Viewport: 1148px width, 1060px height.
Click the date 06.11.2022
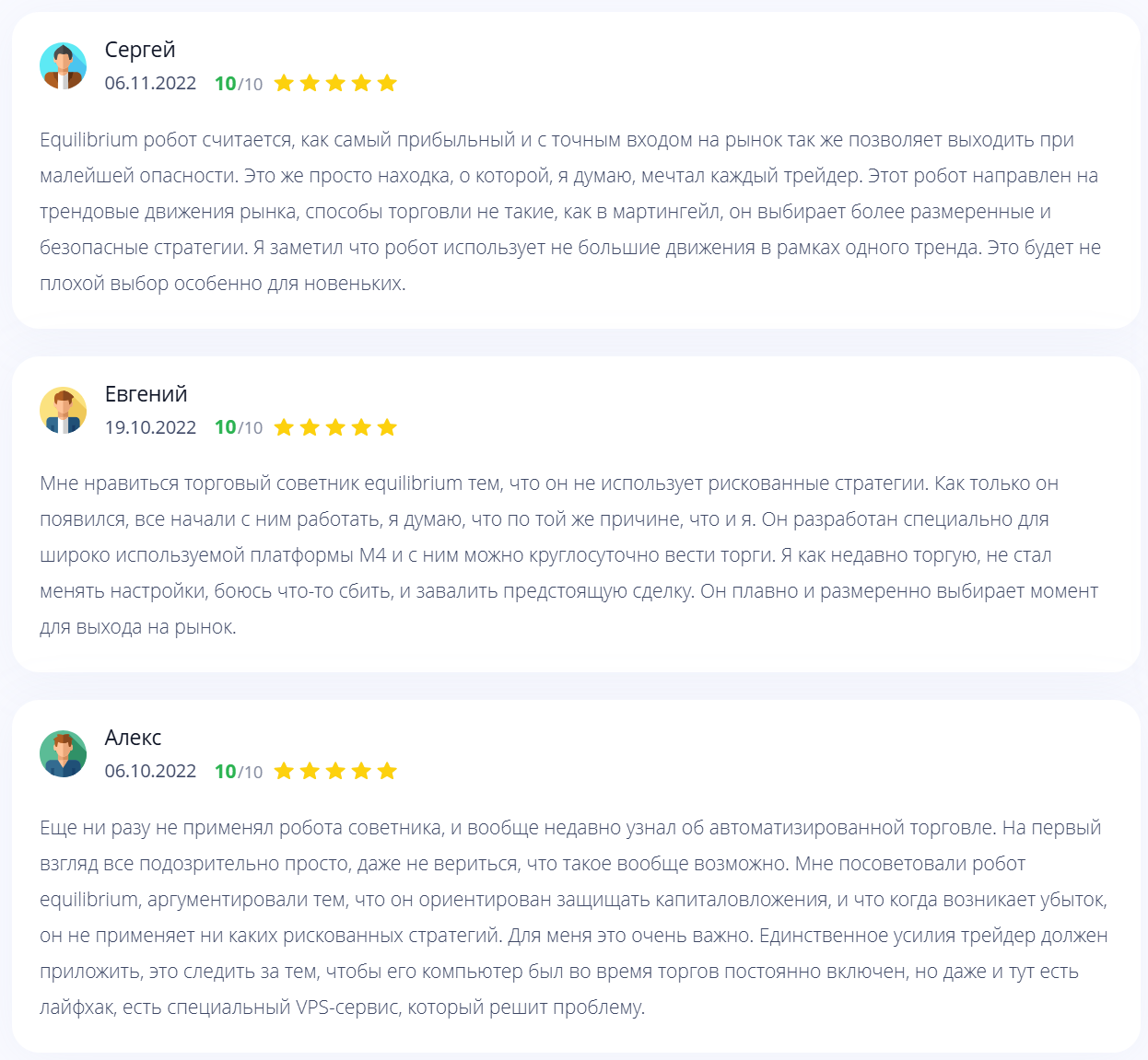tap(150, 83)
